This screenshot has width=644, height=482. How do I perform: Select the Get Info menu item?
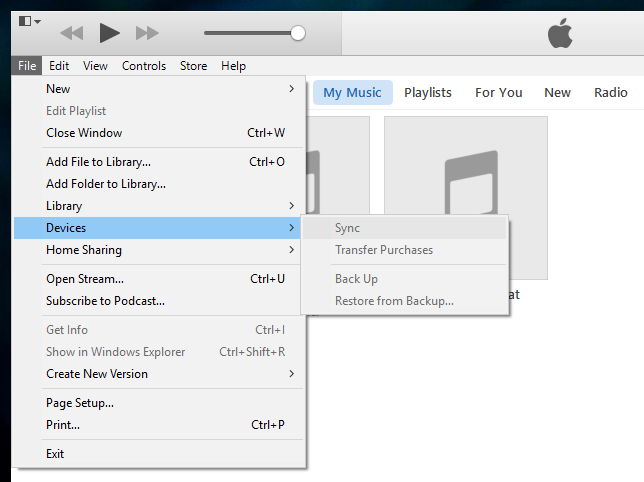tap(159, 330)
